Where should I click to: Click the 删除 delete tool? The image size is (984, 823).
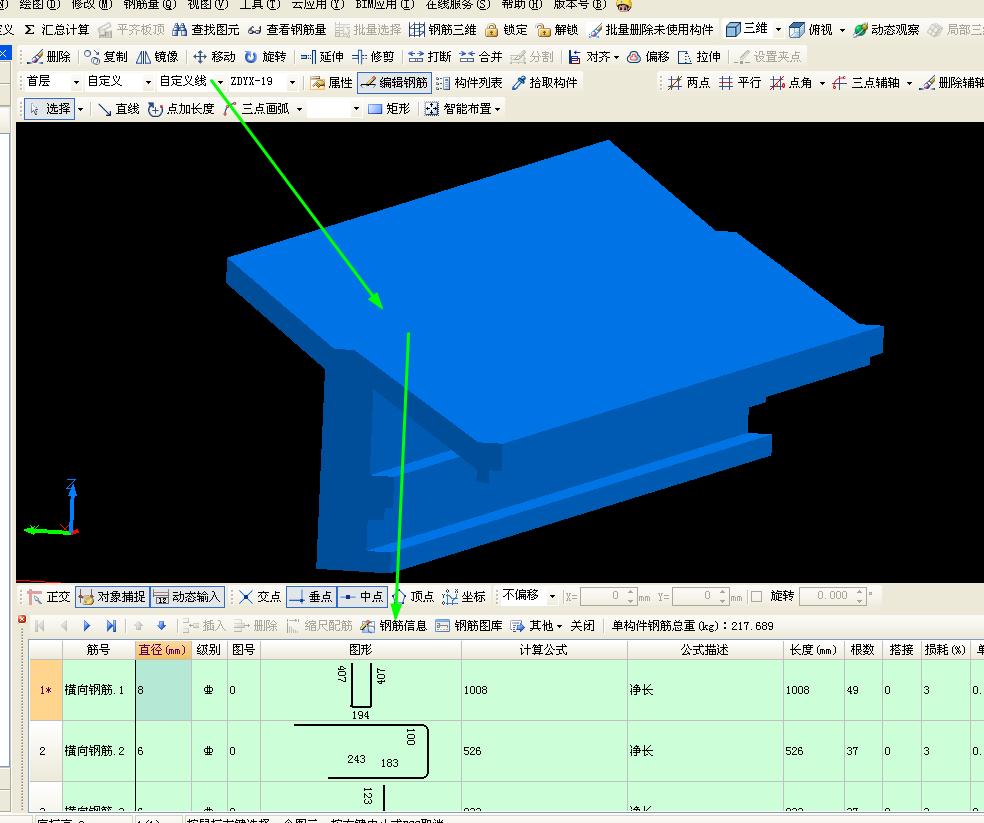pos(50,56)
